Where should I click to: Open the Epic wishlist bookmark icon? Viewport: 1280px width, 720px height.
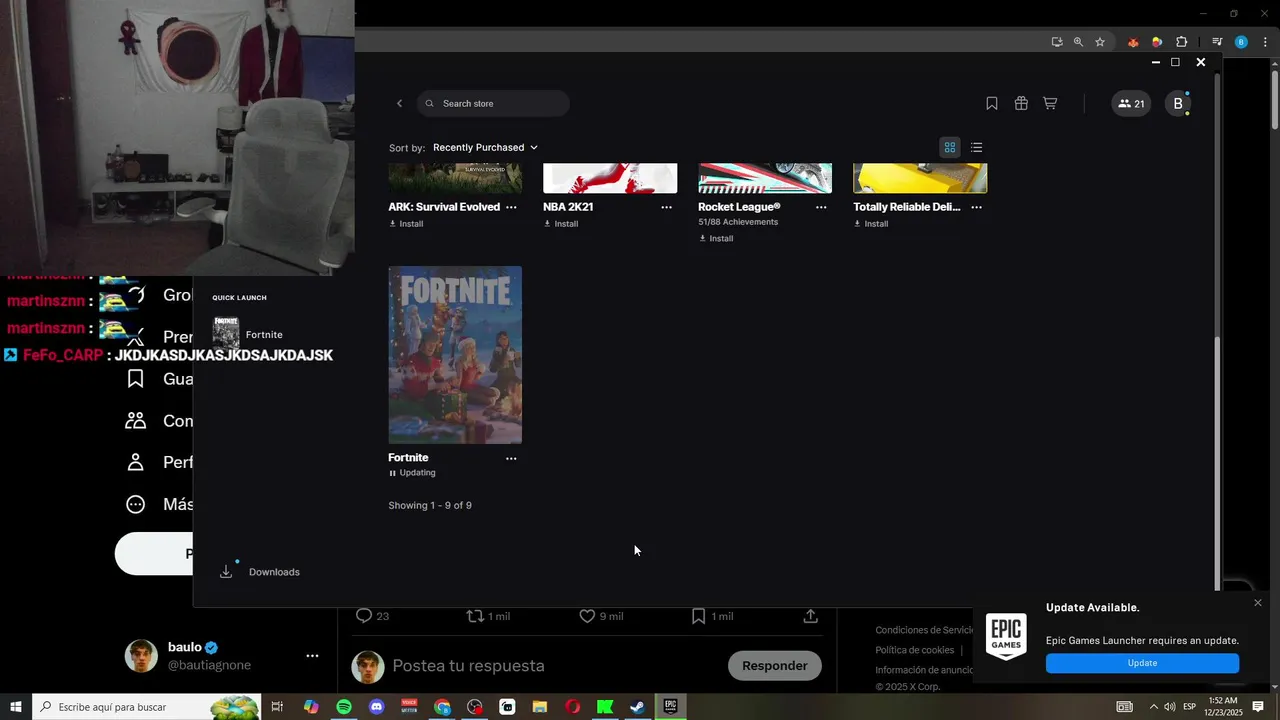point(991,103)
